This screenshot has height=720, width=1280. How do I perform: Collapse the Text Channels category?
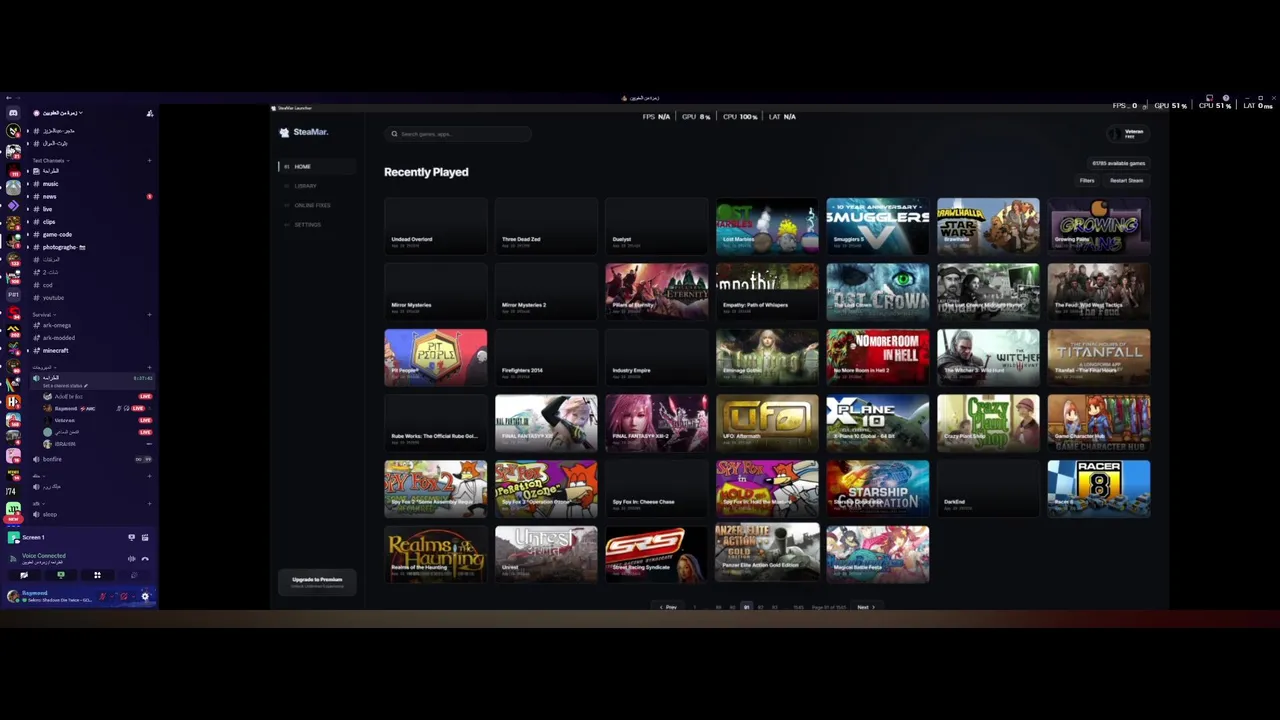coord(51,160)
